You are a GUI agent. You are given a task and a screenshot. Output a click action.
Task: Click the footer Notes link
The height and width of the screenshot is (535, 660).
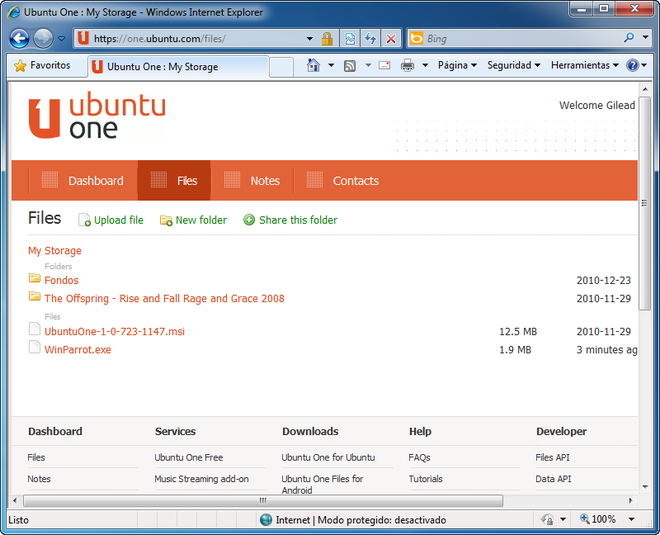[x=39, y=479]
